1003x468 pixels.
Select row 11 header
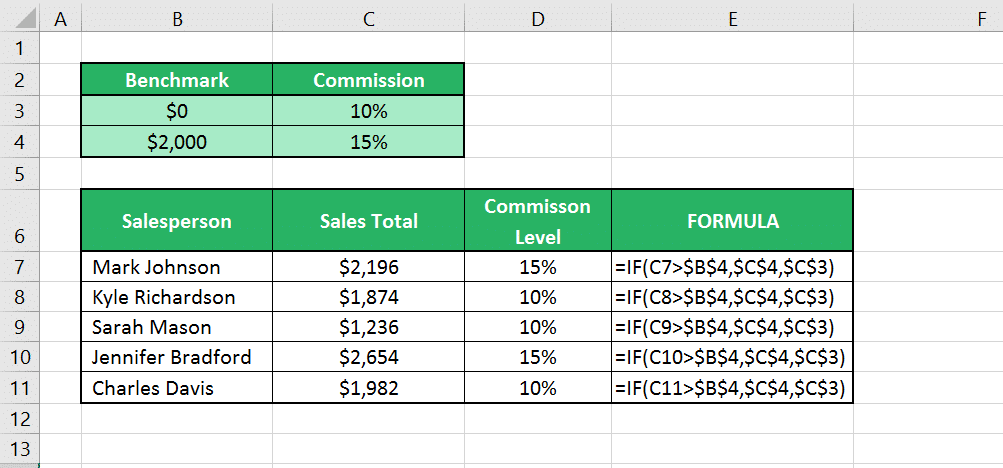[x=19, y=387]
